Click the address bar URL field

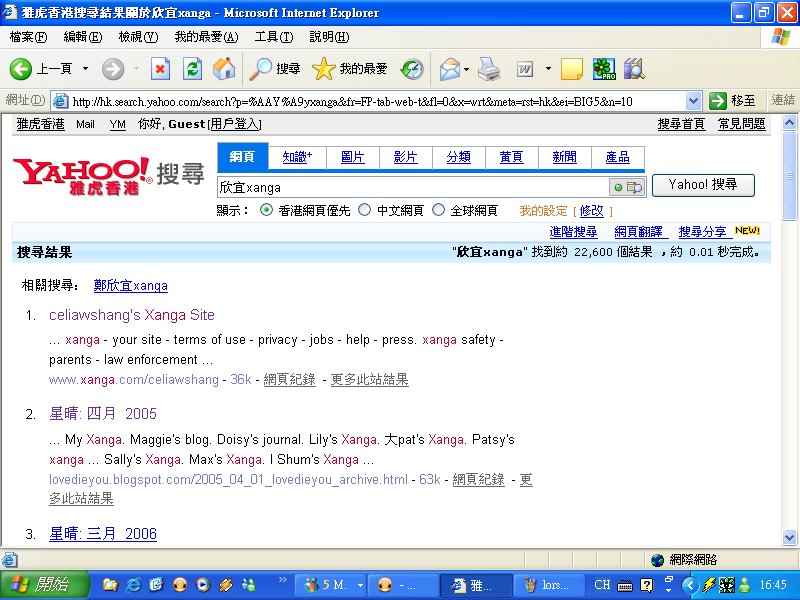point(378,101)
